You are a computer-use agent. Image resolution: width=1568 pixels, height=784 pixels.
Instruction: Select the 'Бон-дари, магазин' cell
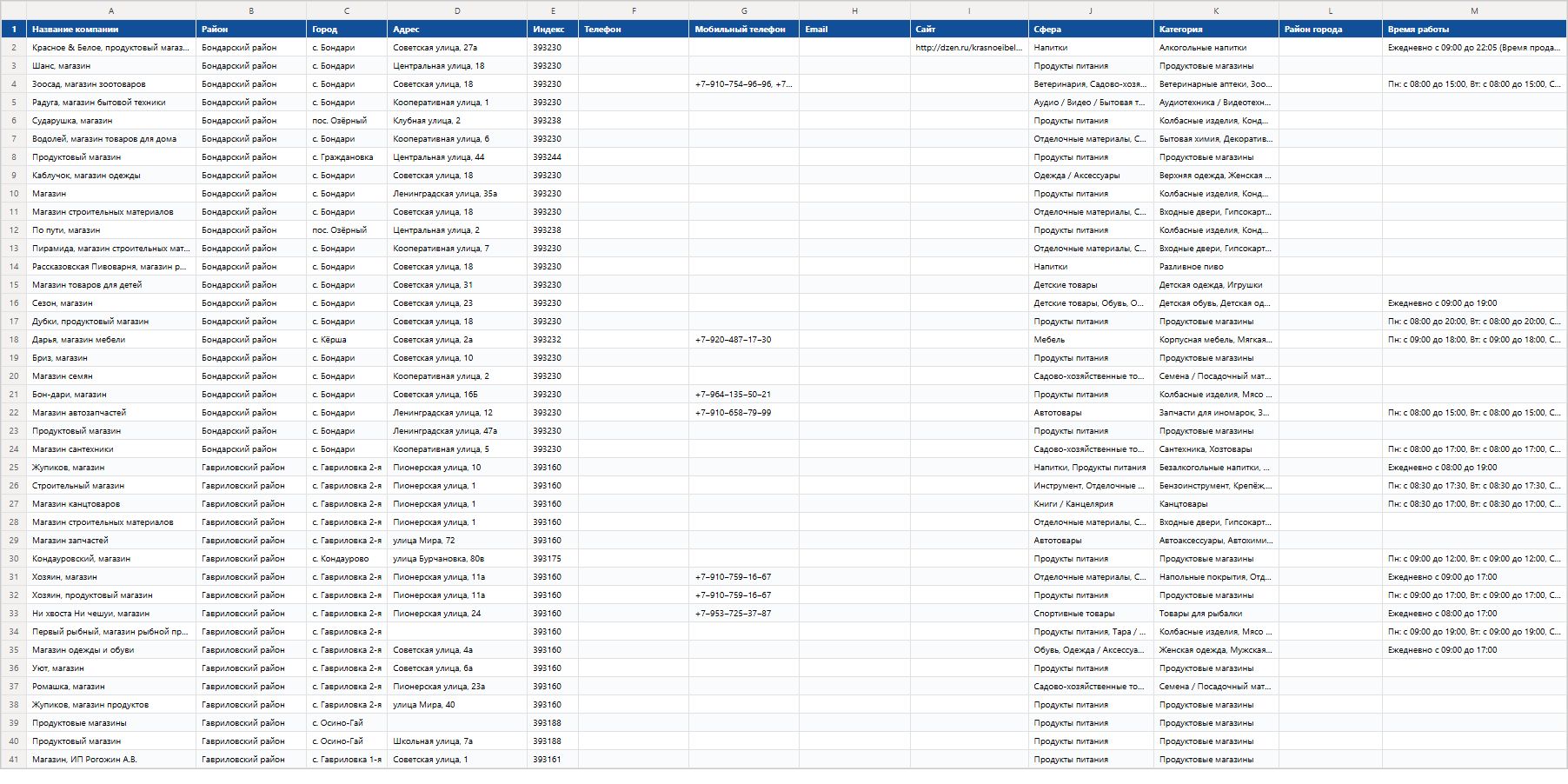[x=111, y=394]
